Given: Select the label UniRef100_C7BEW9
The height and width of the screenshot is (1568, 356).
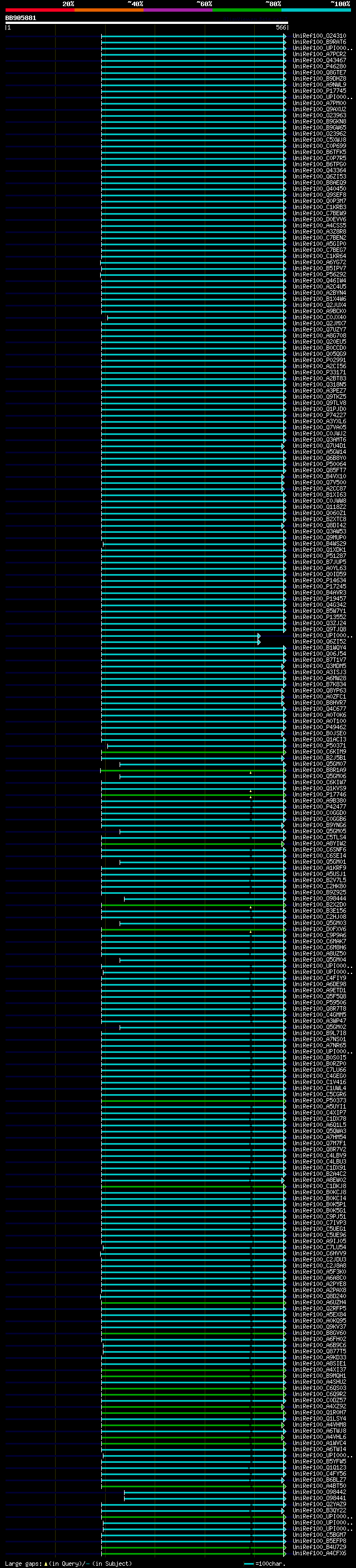Looking at the screenshot, I should pos(319,213).
